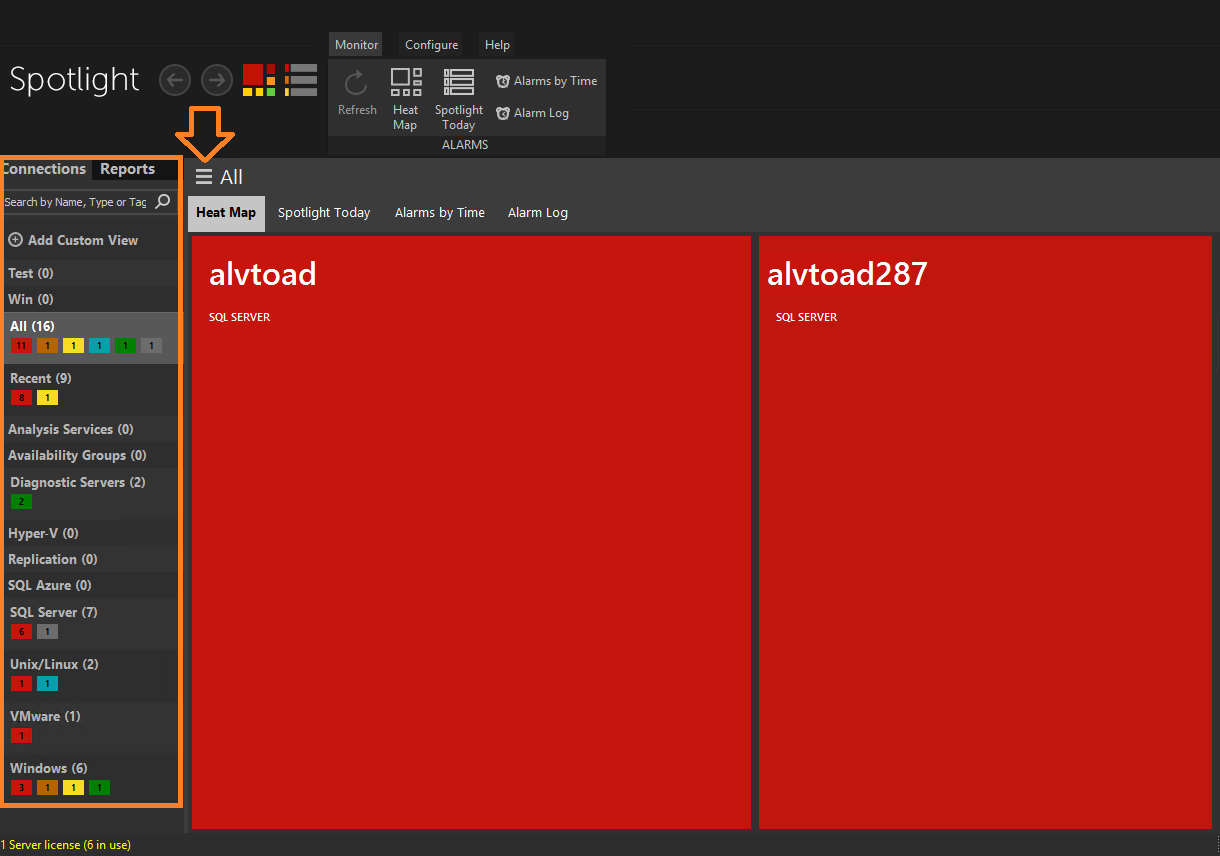Image resolution: width=1220 pixels, height=856 pixels.
Task: Click gray 1 badge under All
Action: [151, 346]
